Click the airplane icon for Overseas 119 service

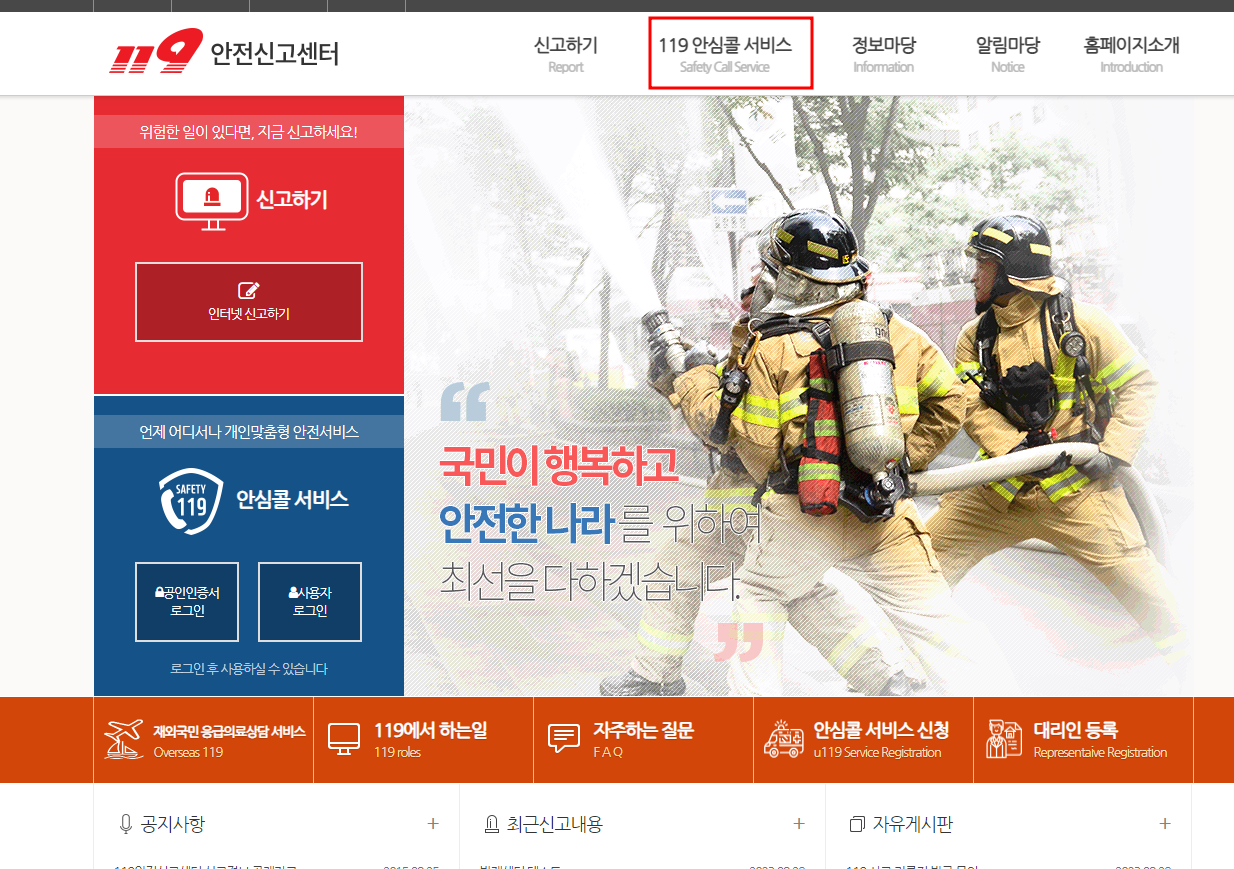122,738
